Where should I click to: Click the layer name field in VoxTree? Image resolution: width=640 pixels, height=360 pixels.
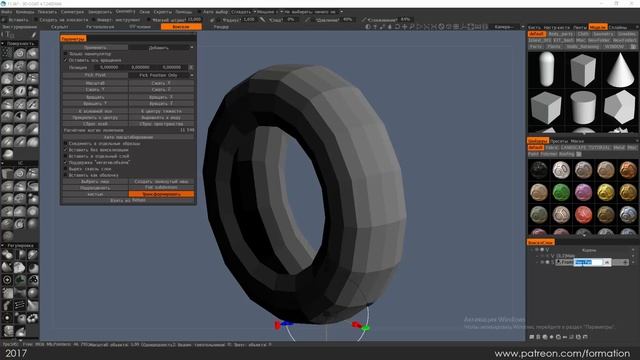coord(587,262)
